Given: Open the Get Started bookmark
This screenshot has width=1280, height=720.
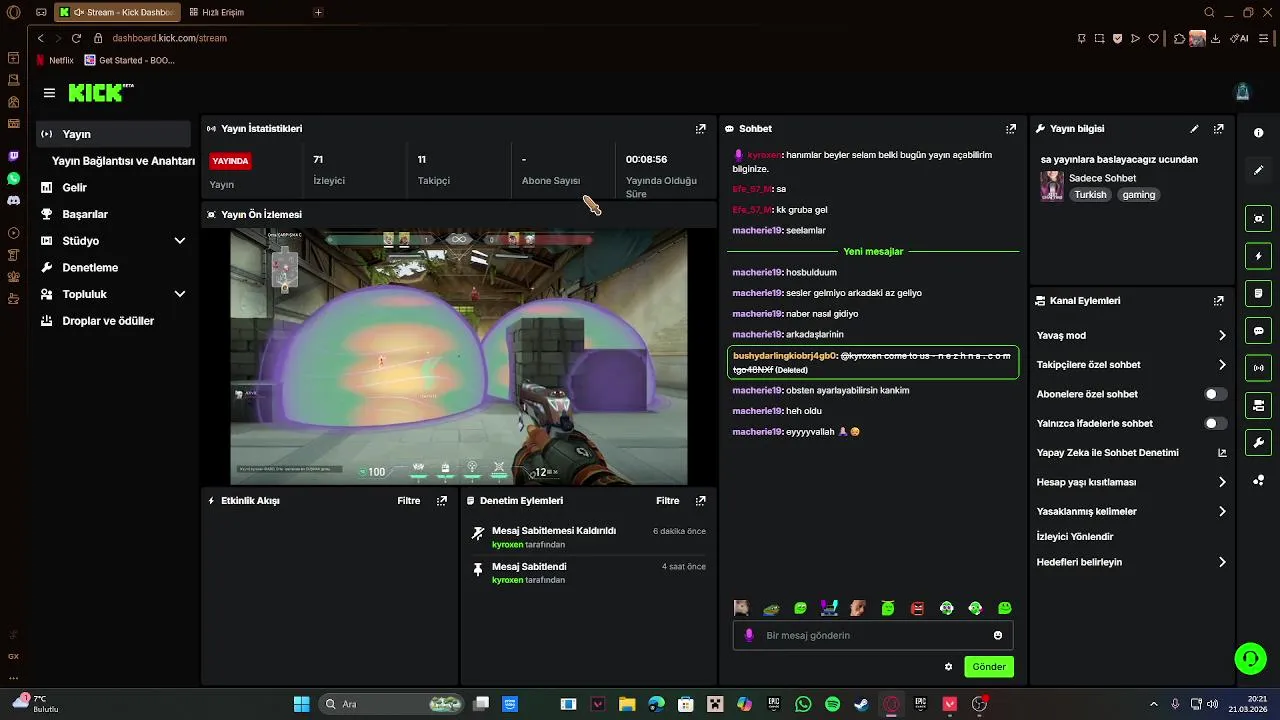Looking at the screenshot, I should pos(130,60).
